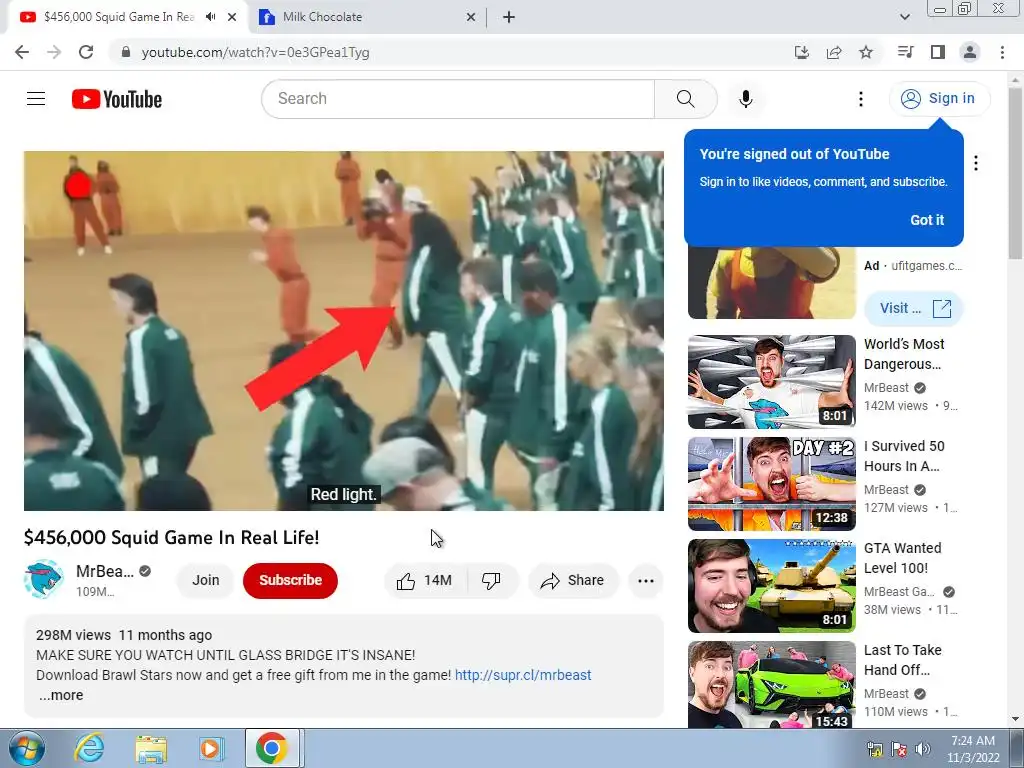Click the install/download icon in address bar
The width and height of the screenshot is (1024, 768).
click(802, 52)
